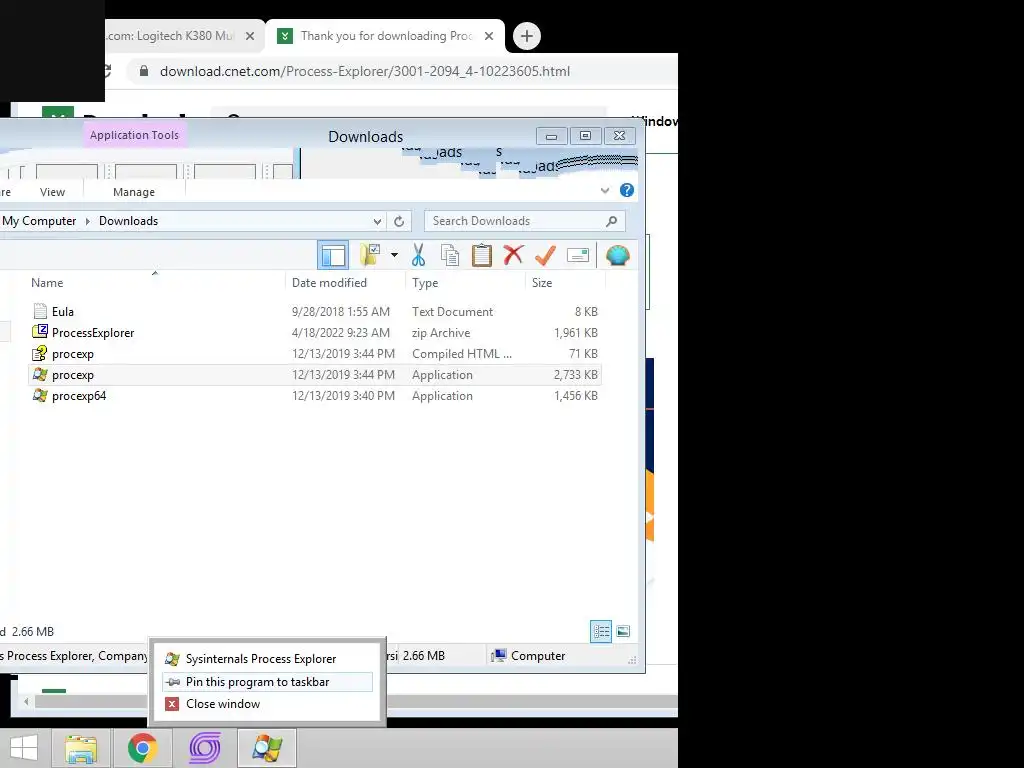
Task: Sort by the Name column header
Action: 47,283
